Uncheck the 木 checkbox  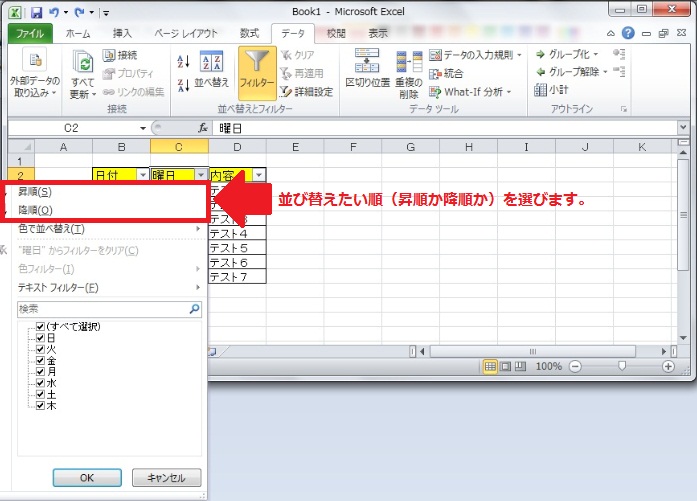pos(40,405)
